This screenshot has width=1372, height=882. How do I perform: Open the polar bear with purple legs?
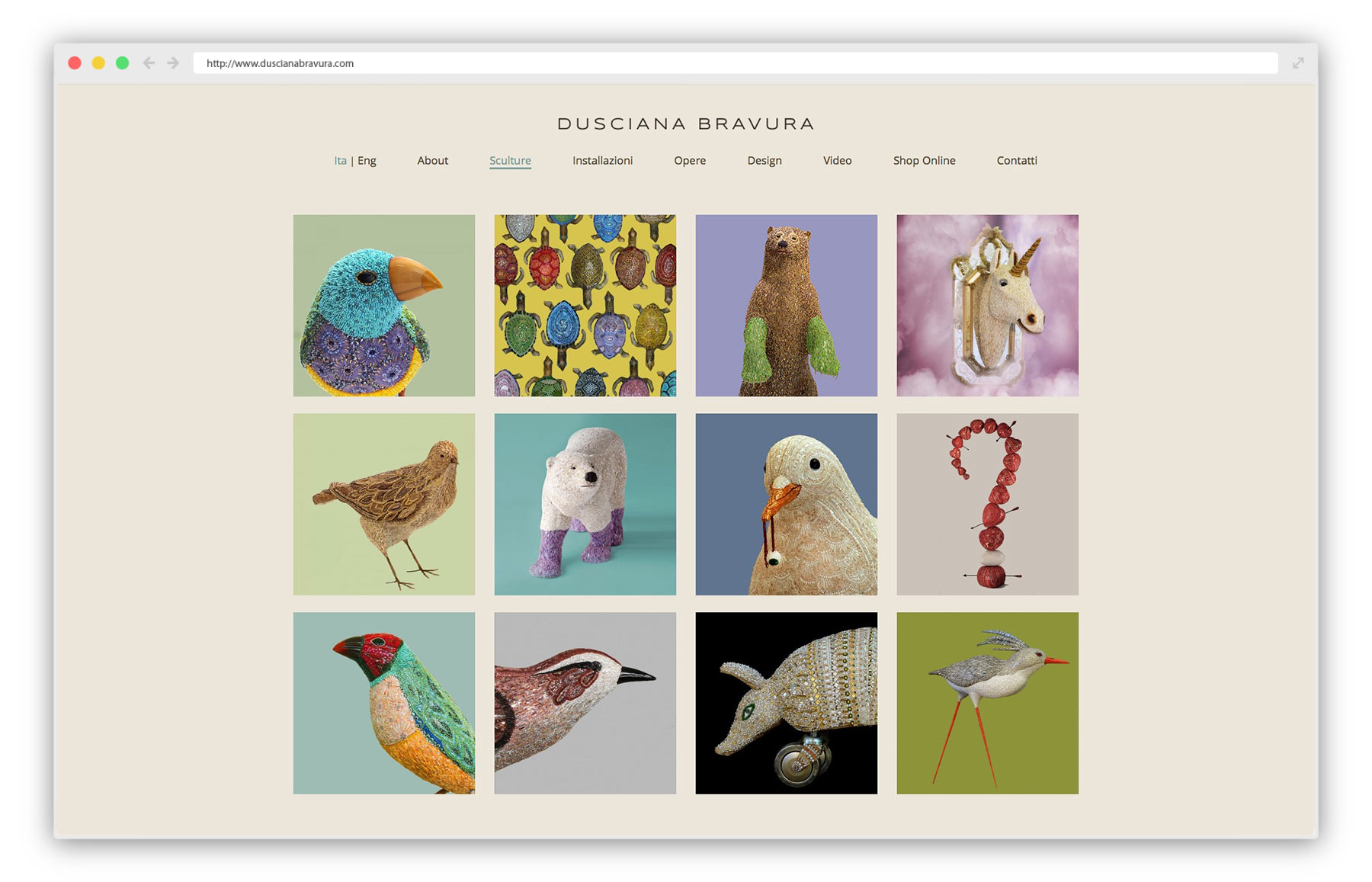pyautogui.click(x=585, y=505)
